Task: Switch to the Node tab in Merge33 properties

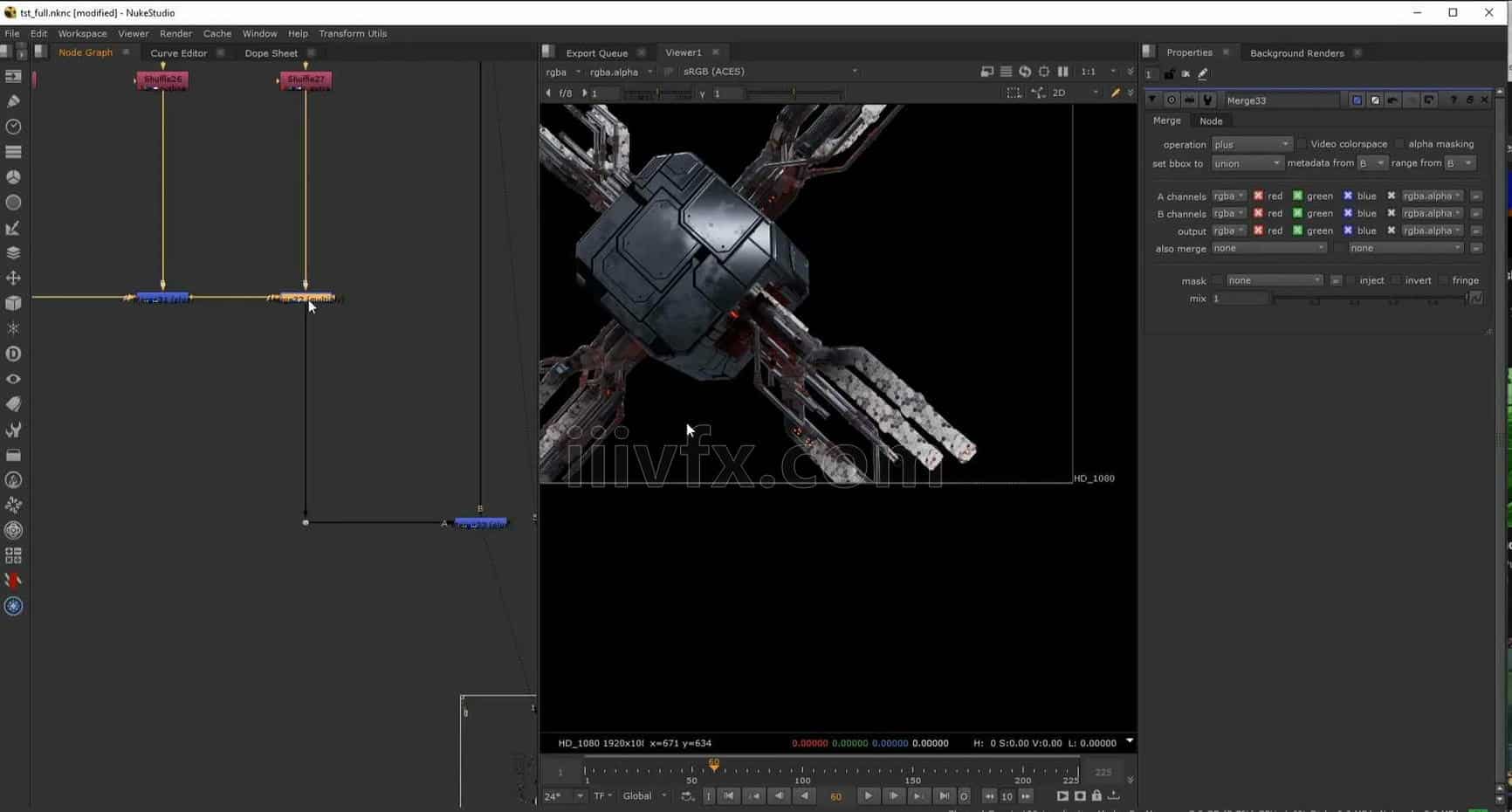Action: pos(1211,120)
